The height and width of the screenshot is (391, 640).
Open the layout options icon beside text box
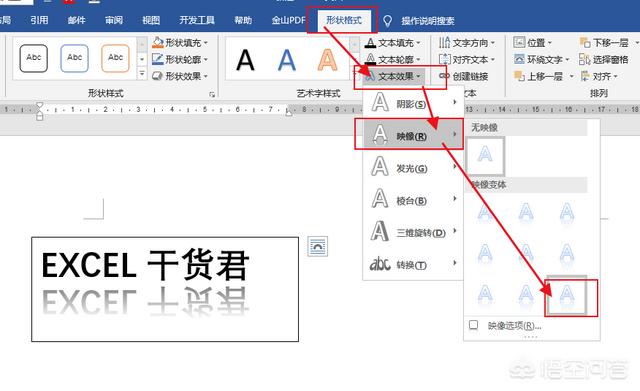(318, 247)
